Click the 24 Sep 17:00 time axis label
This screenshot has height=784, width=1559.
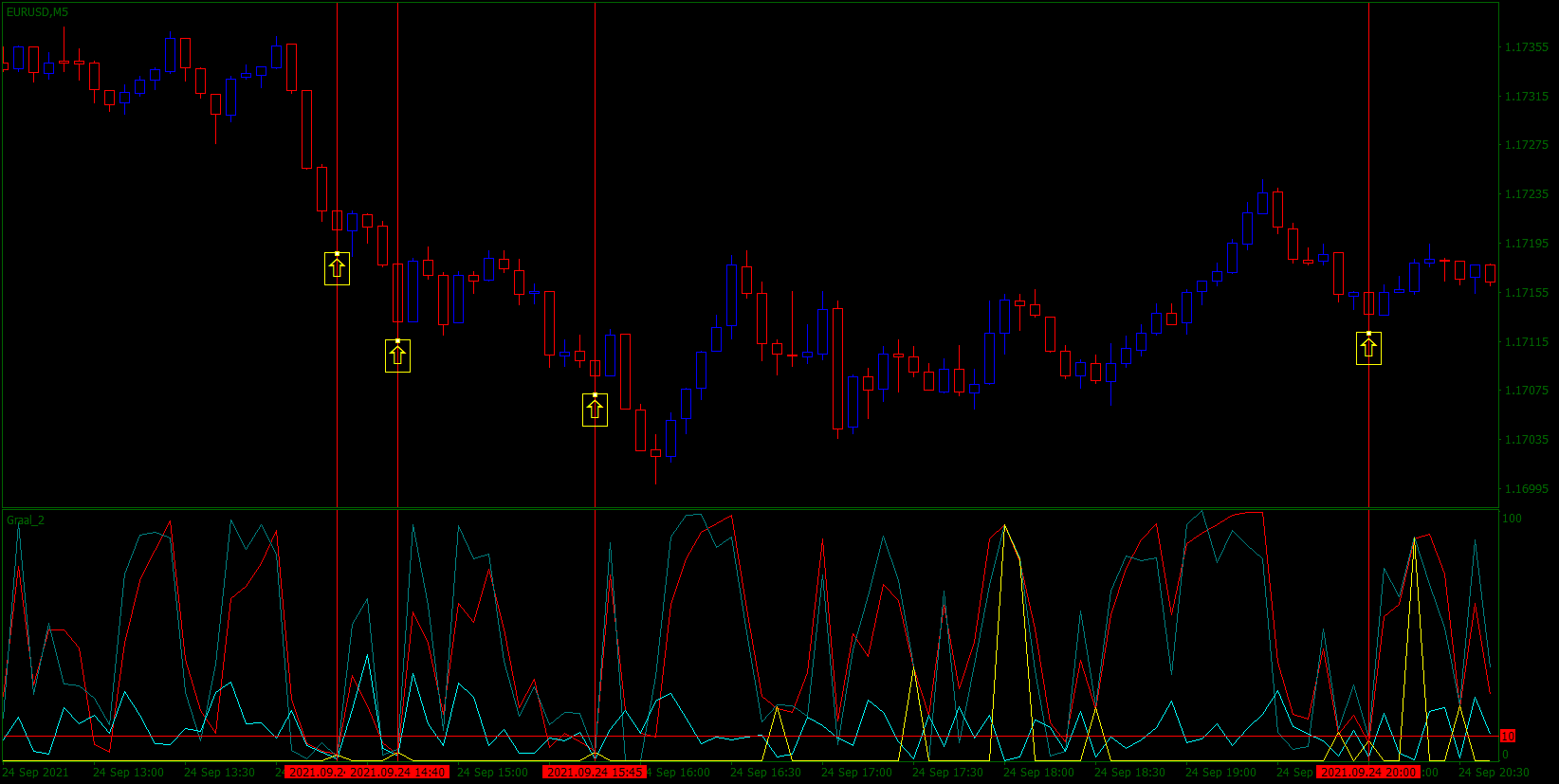[856, 773]
